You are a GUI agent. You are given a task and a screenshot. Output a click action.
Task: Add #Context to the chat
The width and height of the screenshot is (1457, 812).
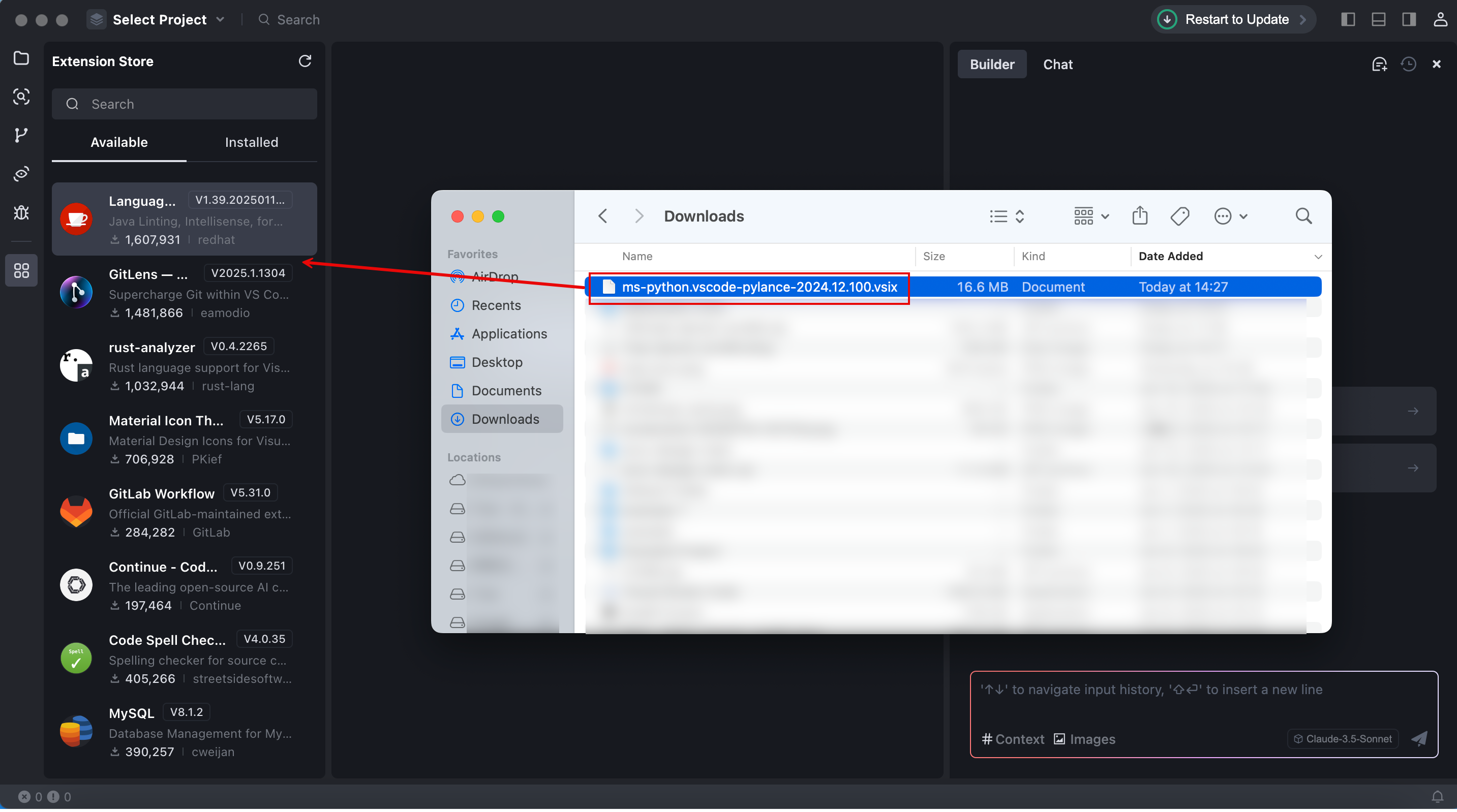[1013, 740]
